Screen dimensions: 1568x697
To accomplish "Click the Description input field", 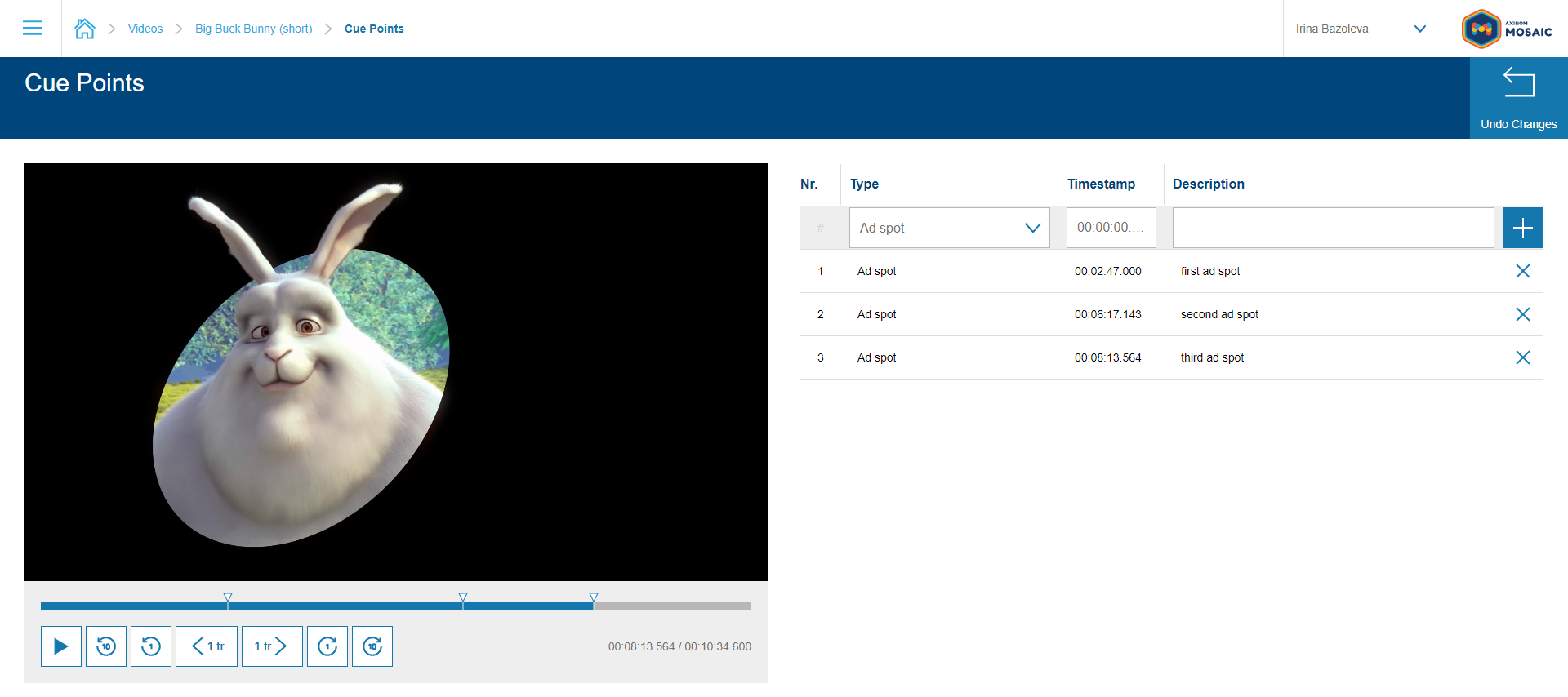I will click(x=1333, y=228).
